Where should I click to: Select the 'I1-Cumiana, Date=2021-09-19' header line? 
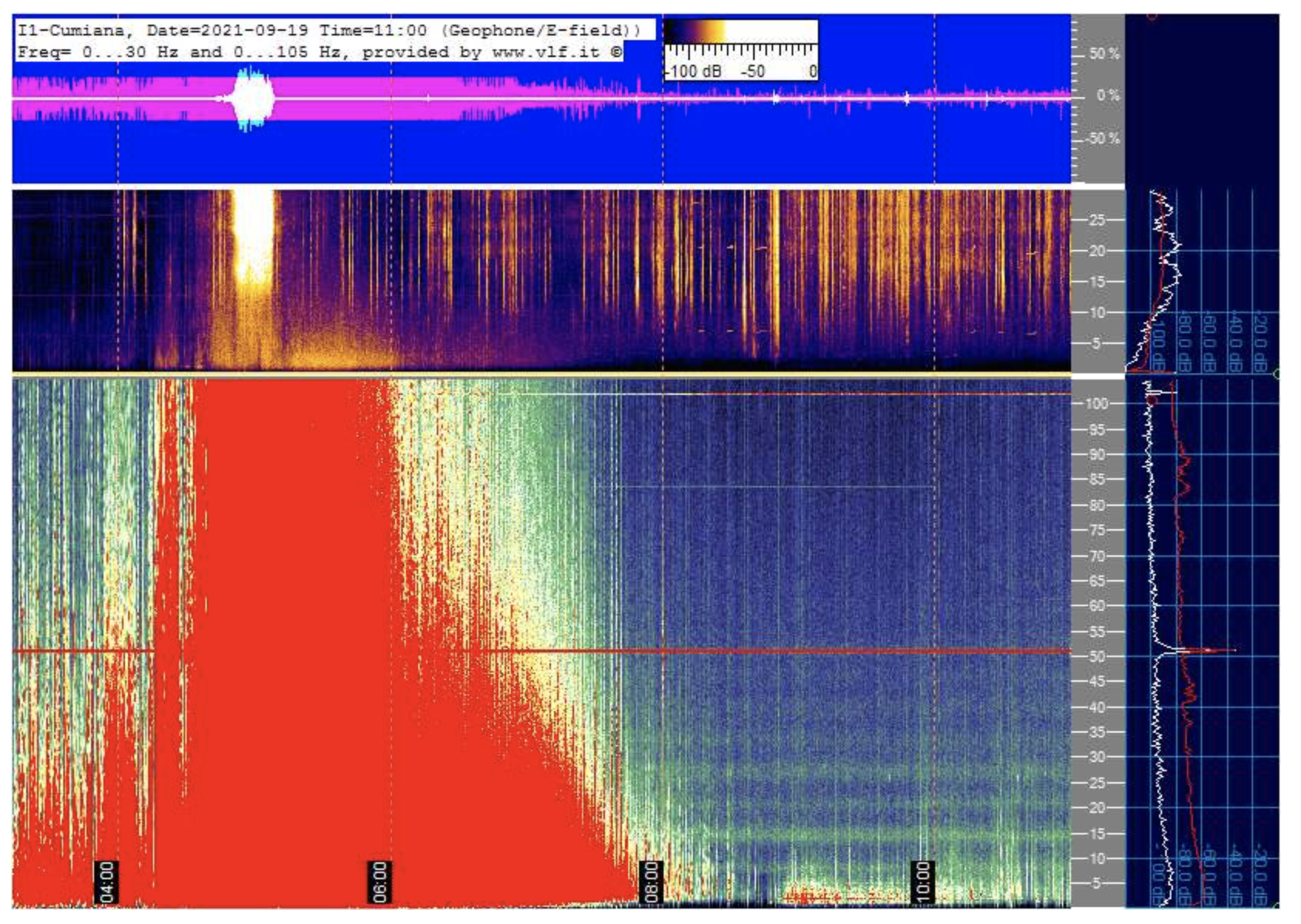[329, 30]
